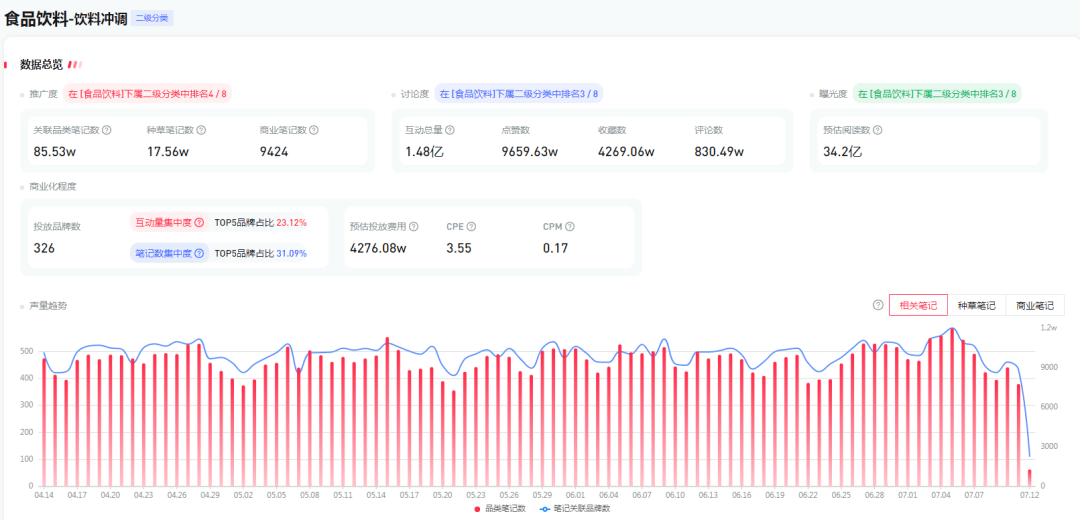
Task: Switch to the 种草笔记 tab
Action: coord(976,305)
